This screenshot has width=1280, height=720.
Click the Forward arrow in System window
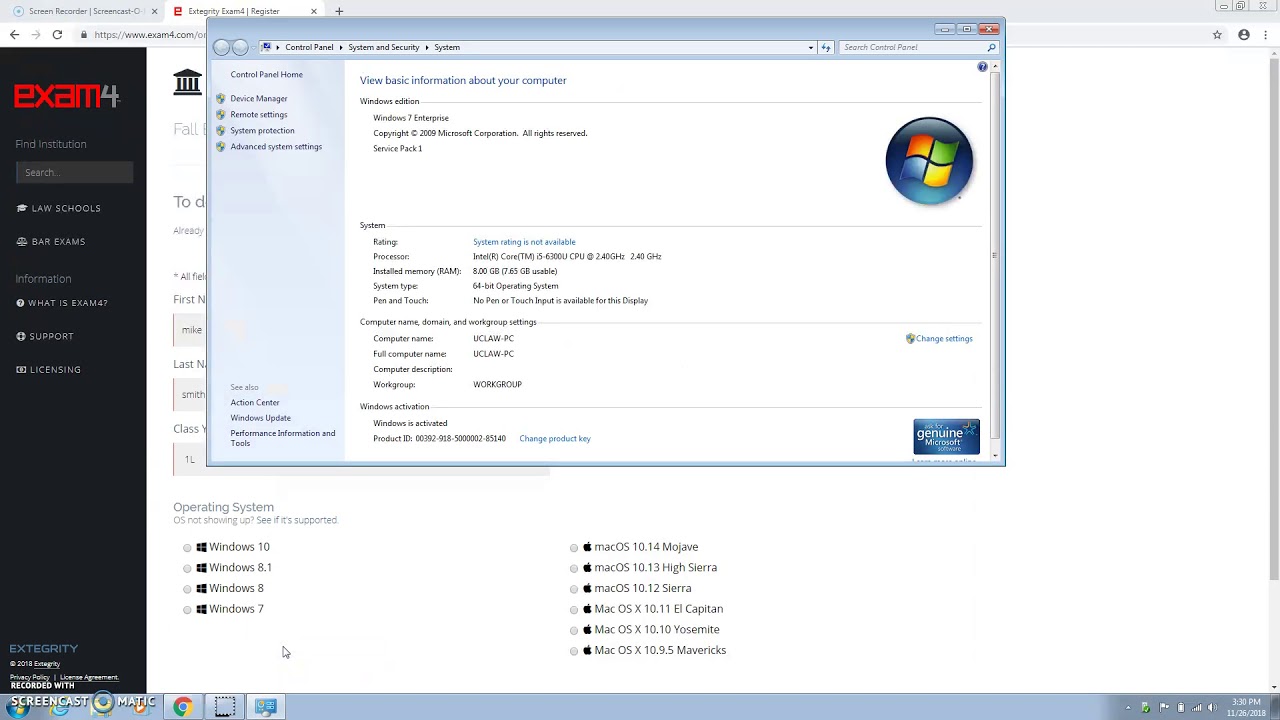tap(240, 47)
